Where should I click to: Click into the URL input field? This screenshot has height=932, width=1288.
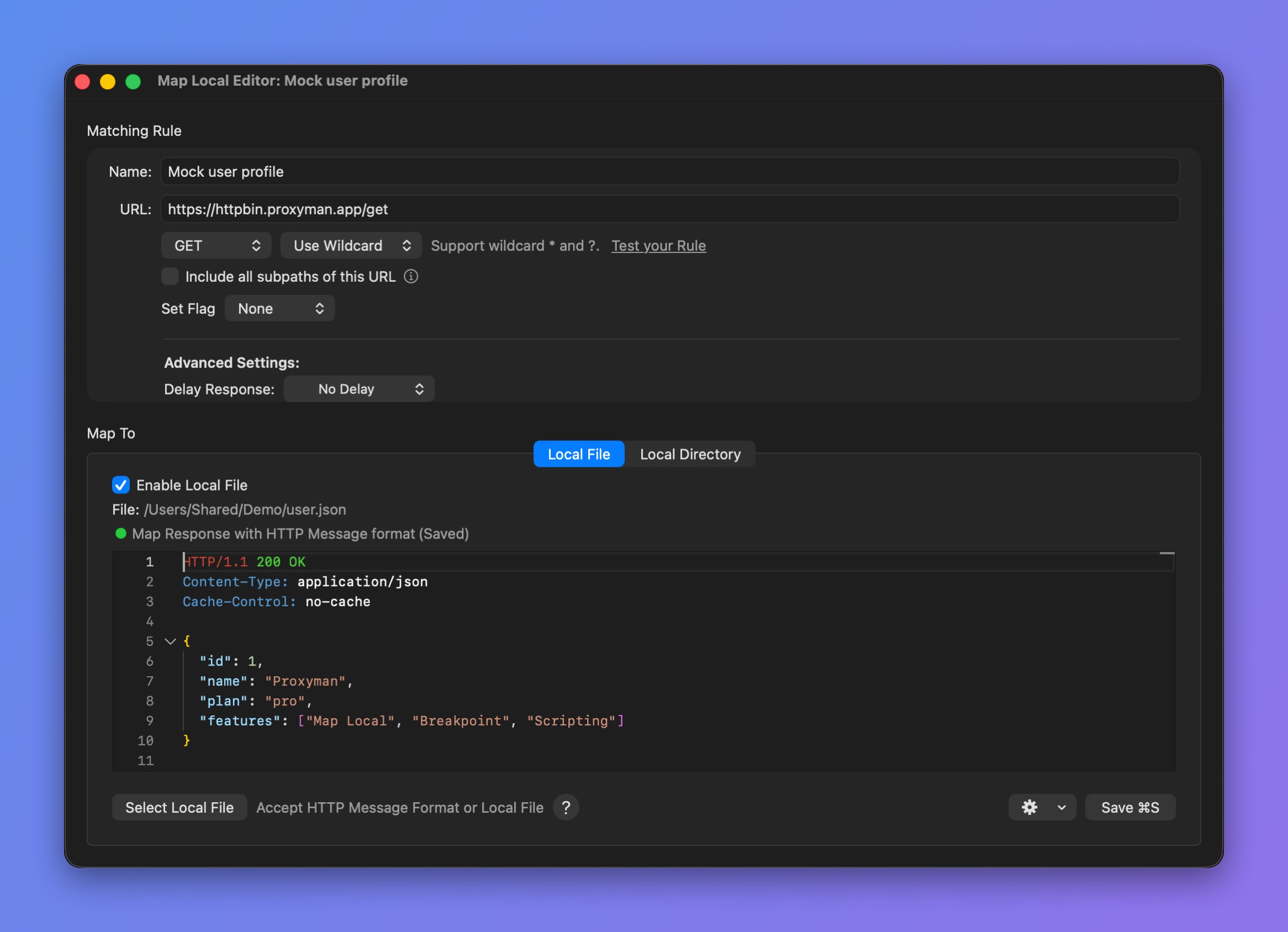point(669,209)
